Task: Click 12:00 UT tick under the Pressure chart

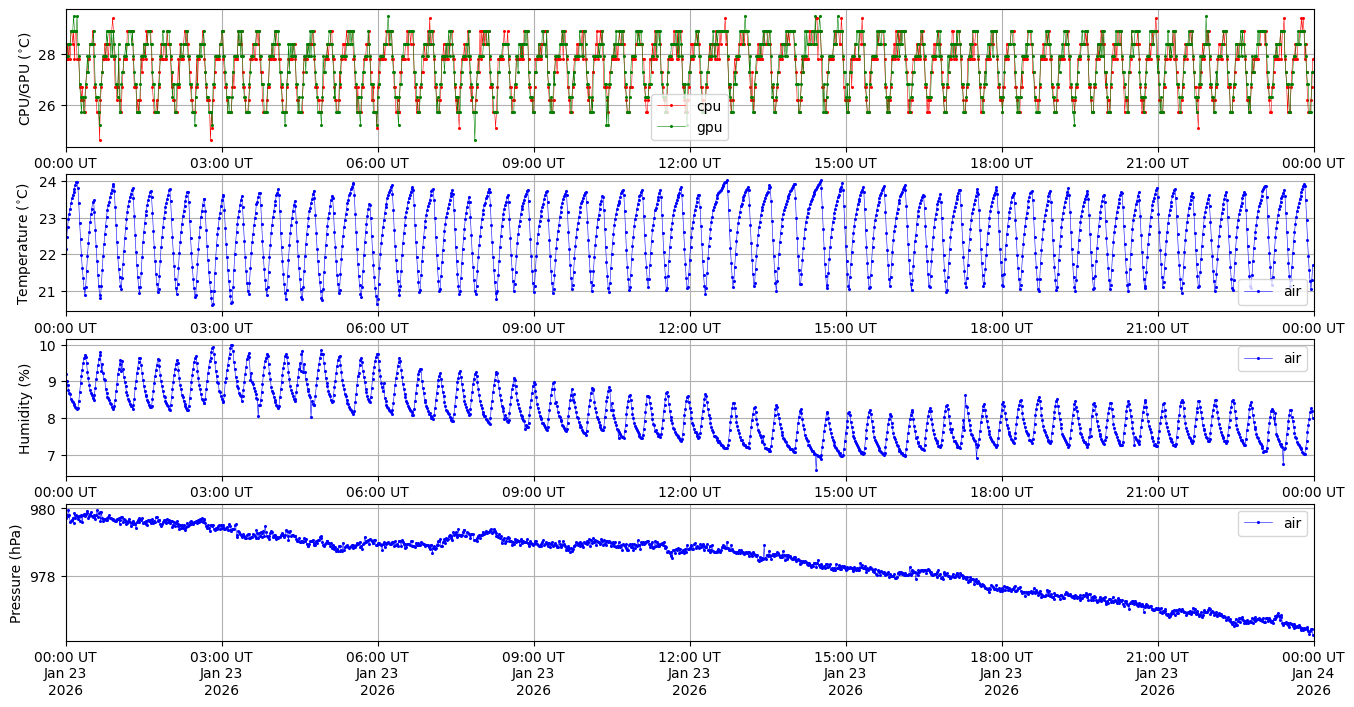Action: [690, 655]
